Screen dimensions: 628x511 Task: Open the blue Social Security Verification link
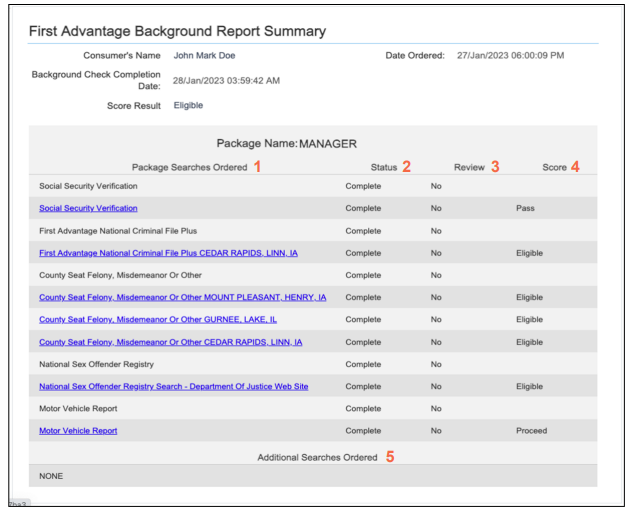pos(88,208)
